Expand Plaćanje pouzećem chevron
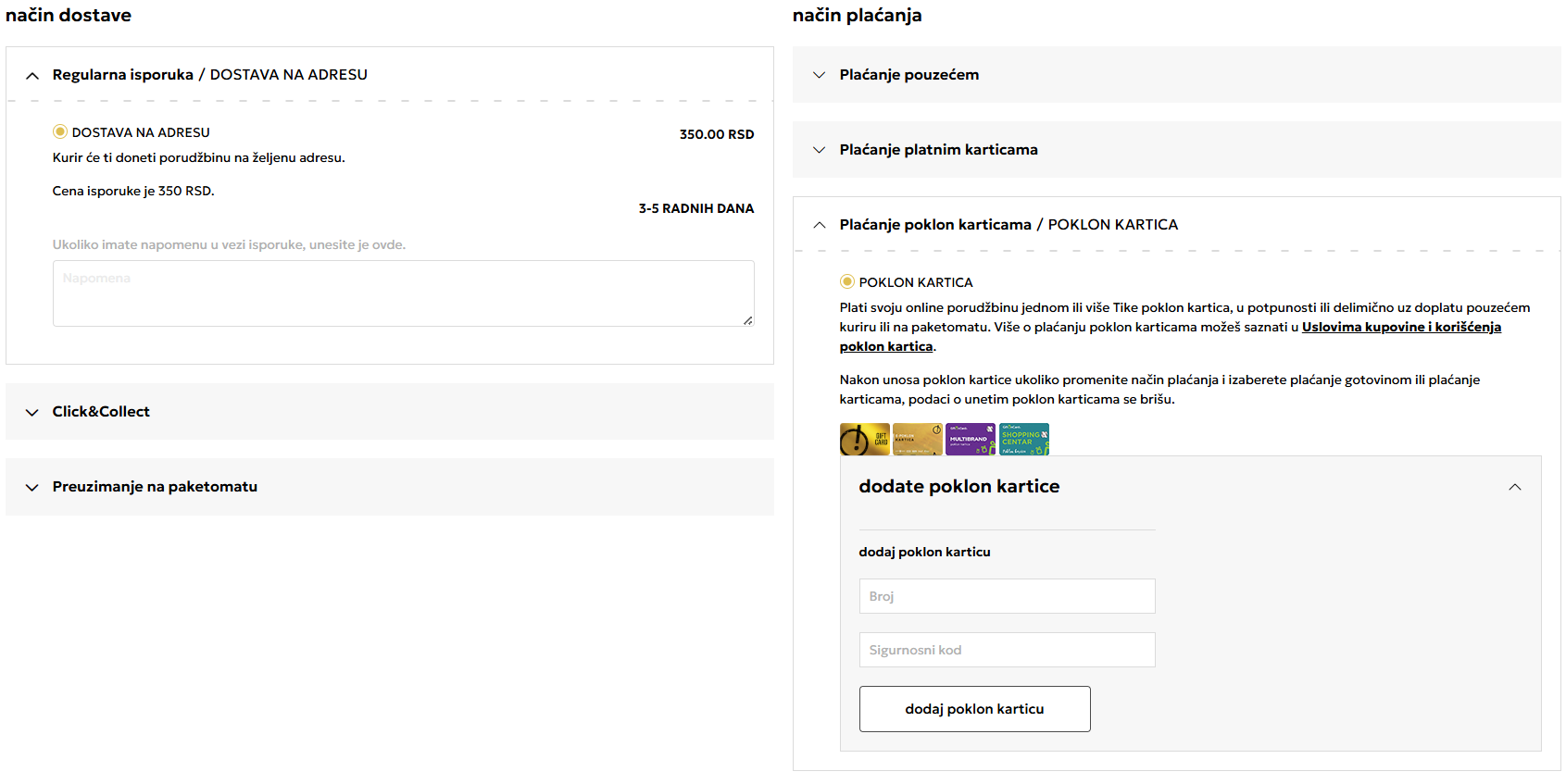Image resolution: width=1566 pixels, height=784 pixels. 820,75
